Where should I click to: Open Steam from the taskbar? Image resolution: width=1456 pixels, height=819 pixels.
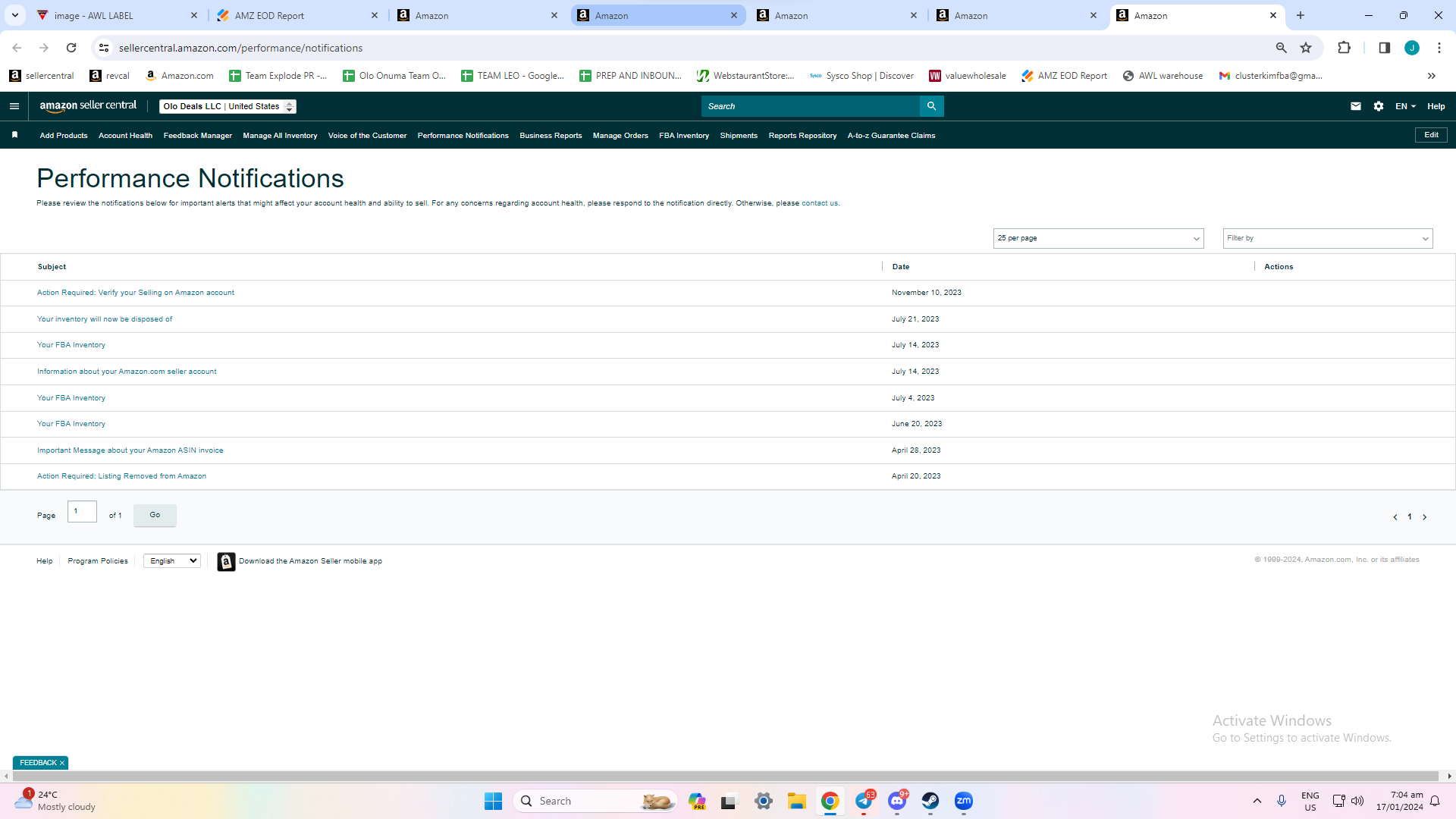tap(930, 801)
